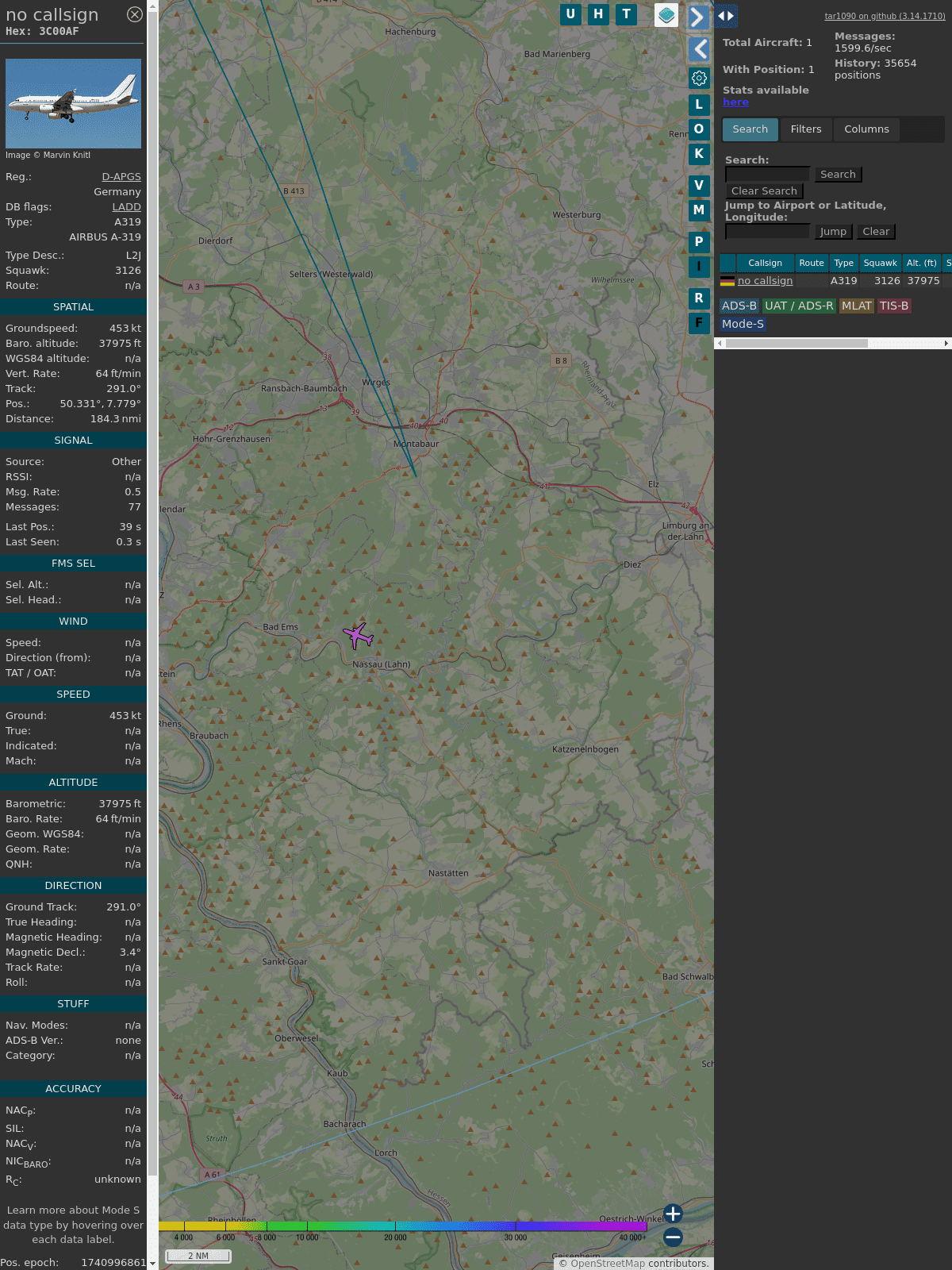Click the Jump button
The height and width of the screenshot is (1270, 952).
833,232
